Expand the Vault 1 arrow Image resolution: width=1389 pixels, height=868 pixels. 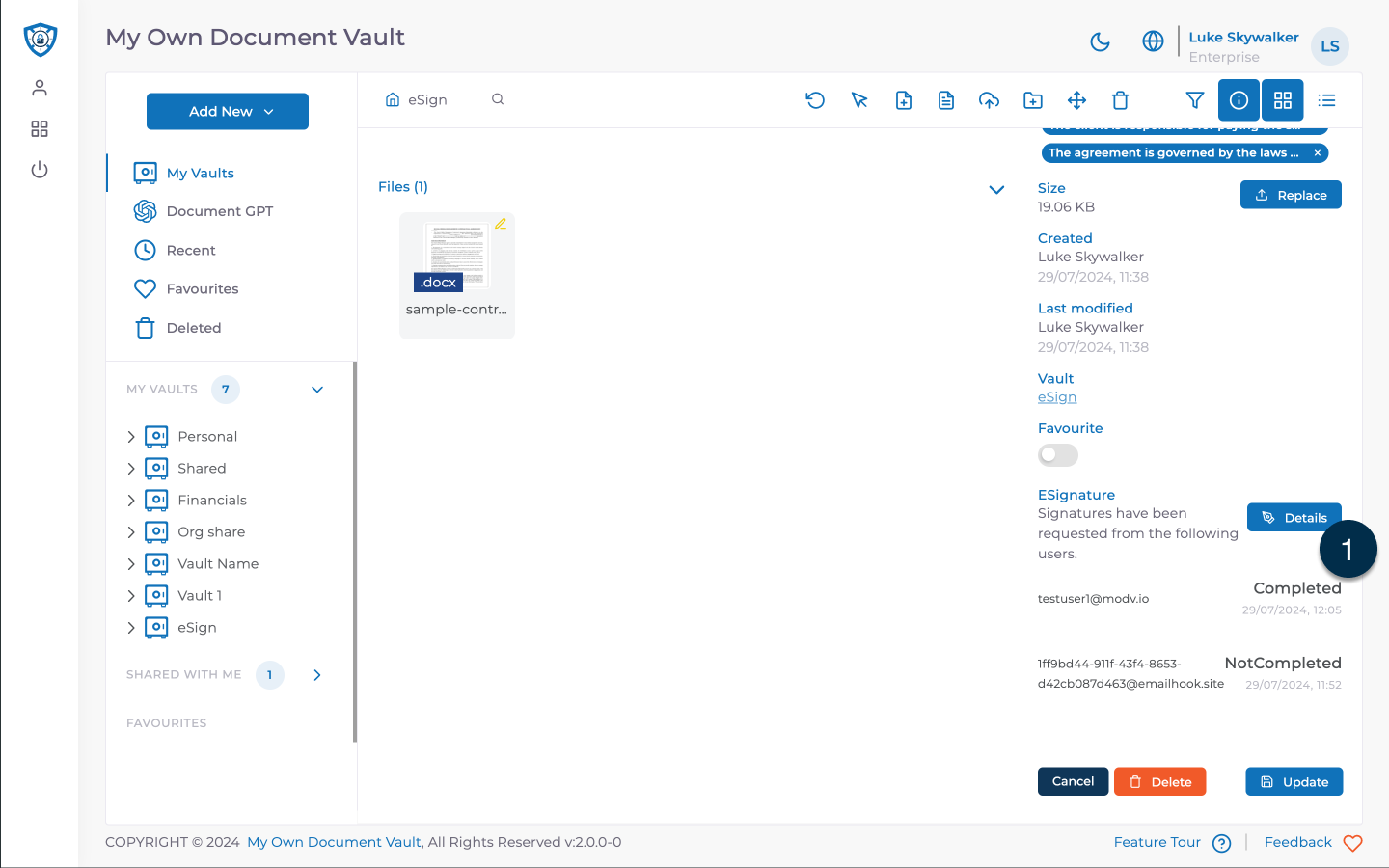pos(131,596)
